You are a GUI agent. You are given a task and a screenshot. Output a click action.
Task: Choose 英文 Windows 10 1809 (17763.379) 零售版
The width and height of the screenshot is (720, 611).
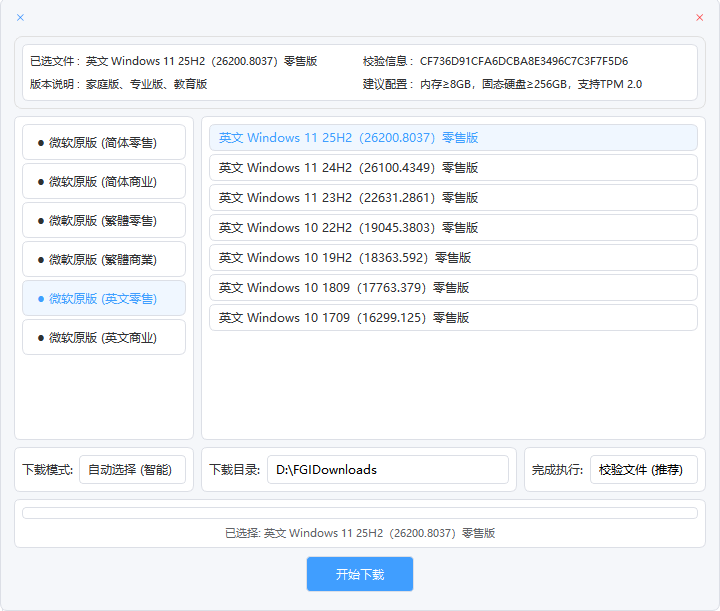tap(453, 288)
